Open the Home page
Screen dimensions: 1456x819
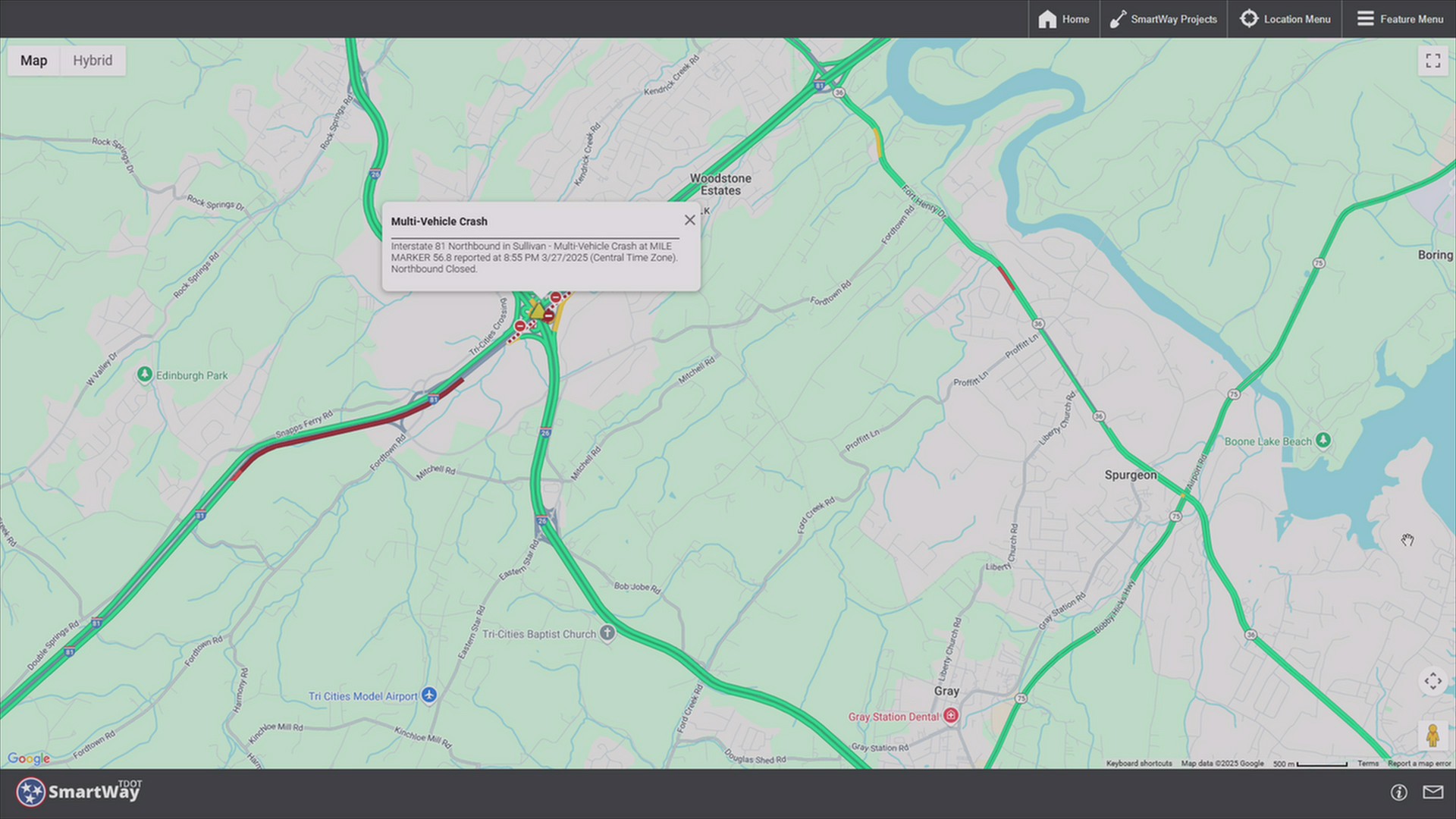(x=1063, y=19)
